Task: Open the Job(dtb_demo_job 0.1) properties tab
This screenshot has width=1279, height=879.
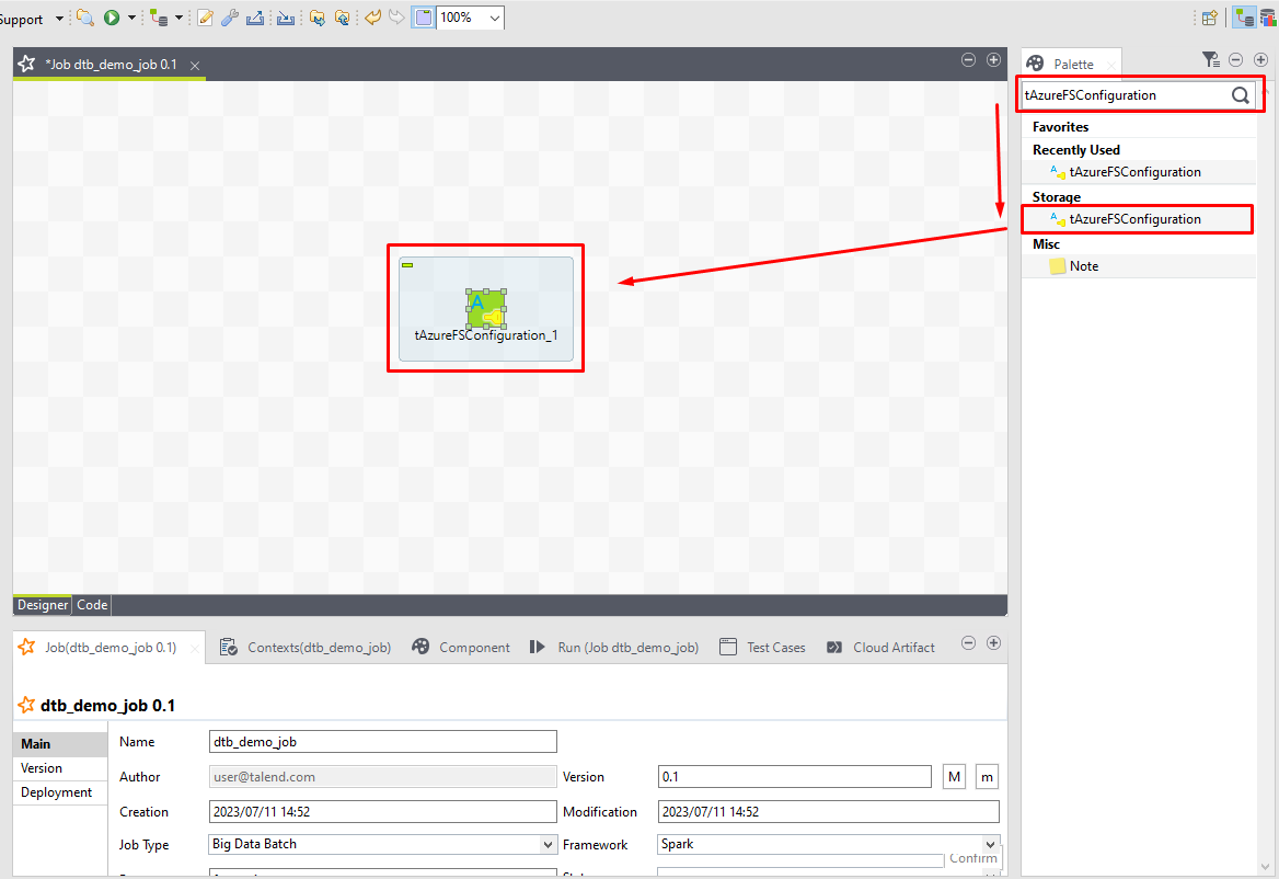Action: (x=109, y=647)
